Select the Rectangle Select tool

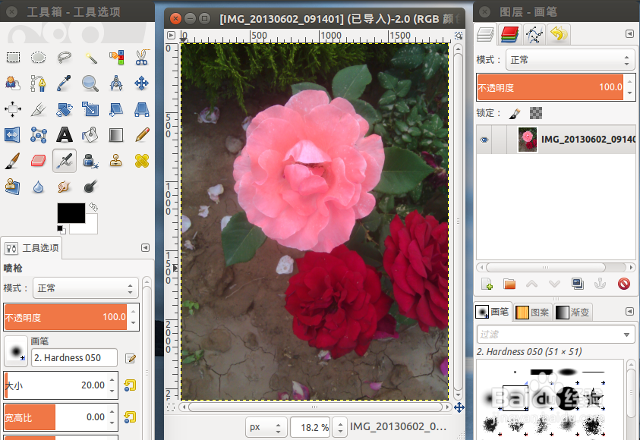coord(13,58)
